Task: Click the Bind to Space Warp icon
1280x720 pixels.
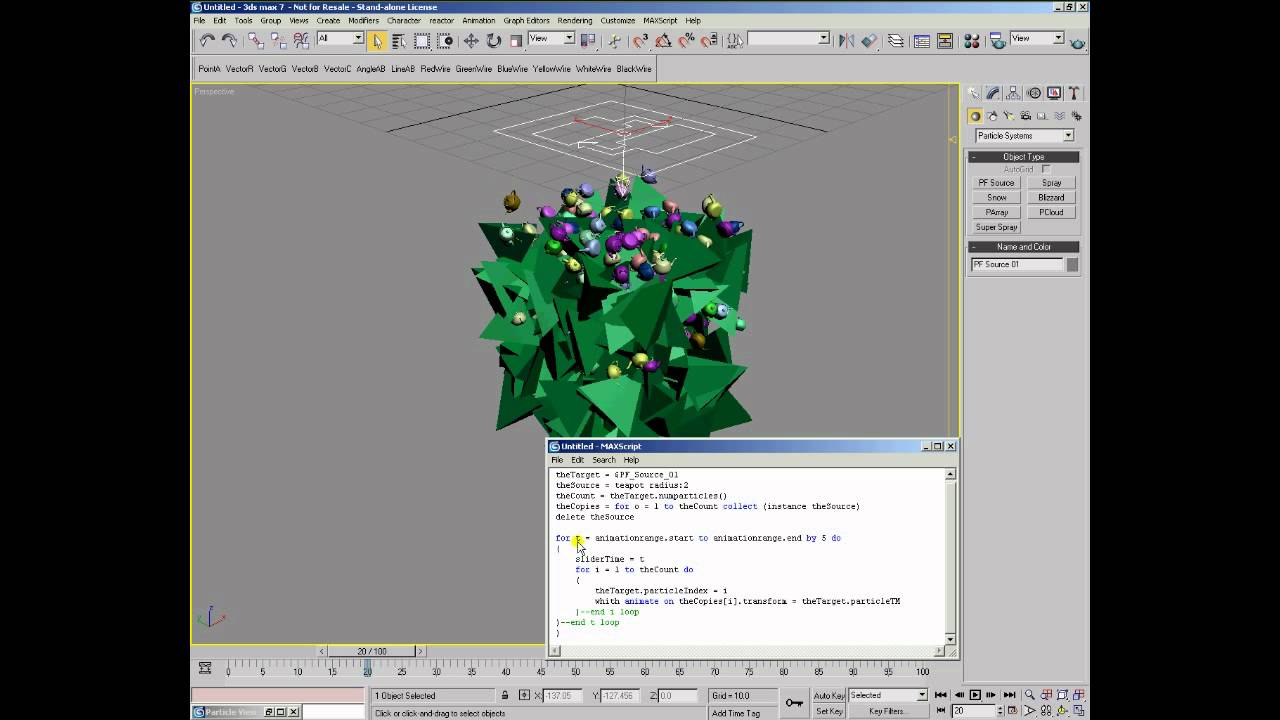Action: 301,41
